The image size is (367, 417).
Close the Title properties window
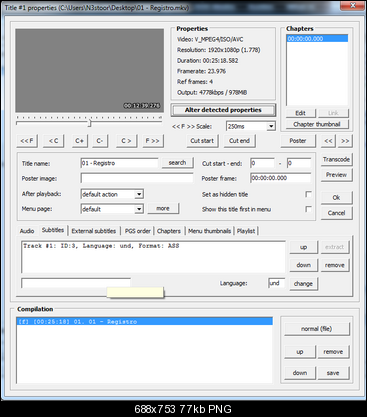point(353,5)
